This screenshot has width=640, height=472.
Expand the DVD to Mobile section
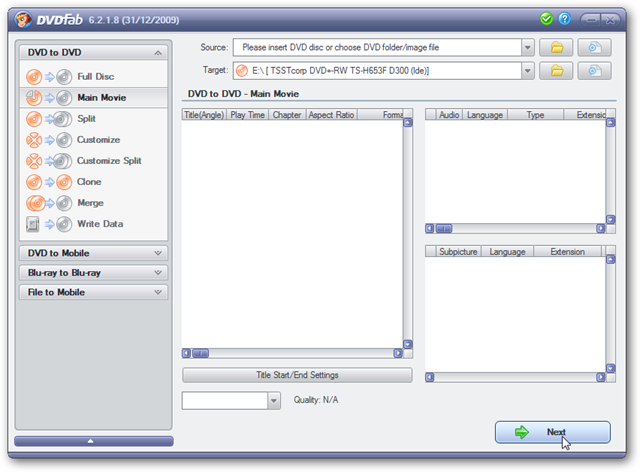pos(93,253)
